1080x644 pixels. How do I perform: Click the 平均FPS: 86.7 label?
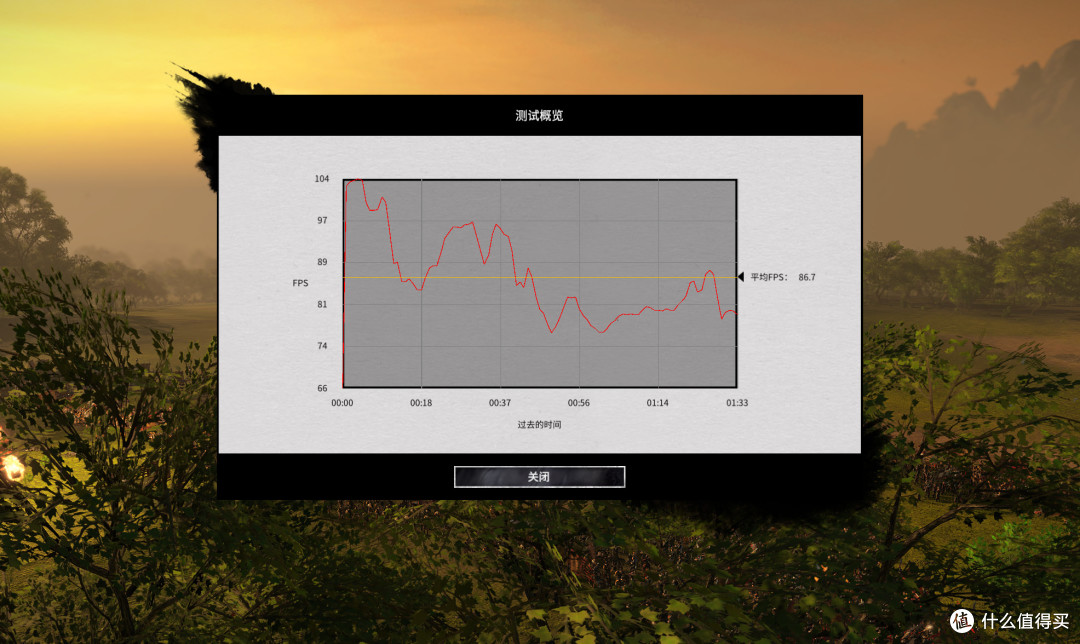[782, 277]
